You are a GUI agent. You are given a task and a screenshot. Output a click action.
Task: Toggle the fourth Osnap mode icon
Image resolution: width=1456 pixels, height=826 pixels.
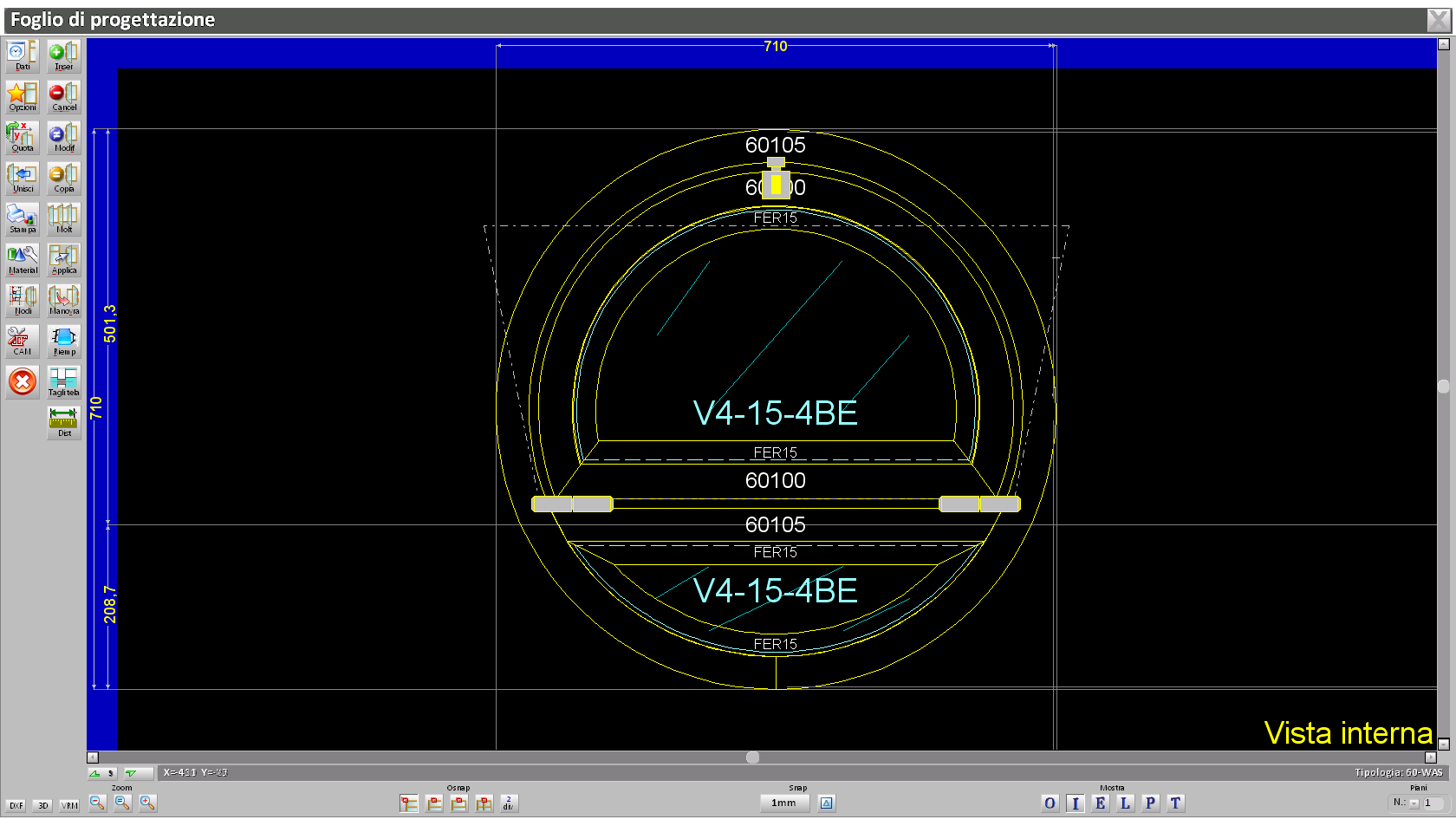coord(484,803)
